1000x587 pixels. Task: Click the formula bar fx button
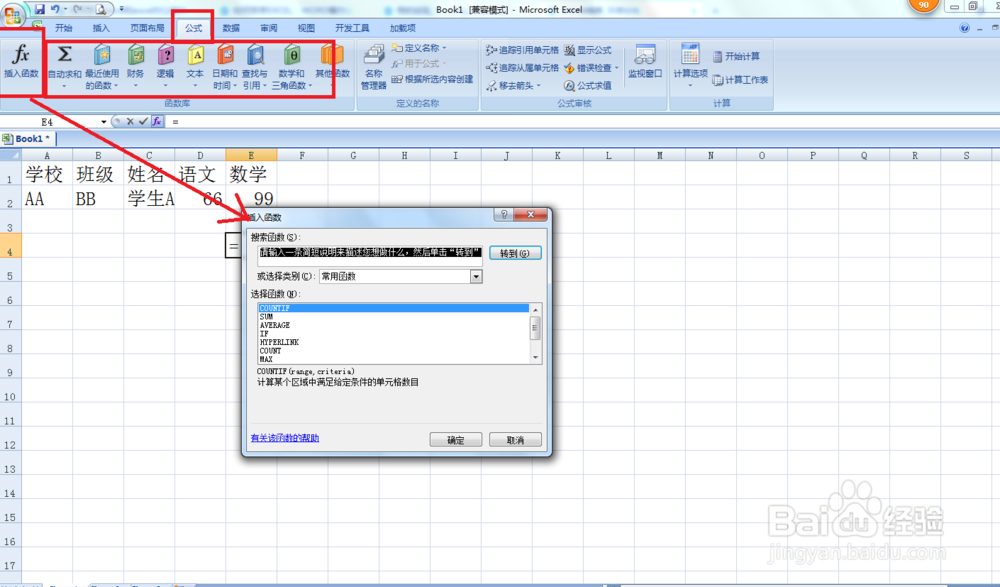coord(157,121)
